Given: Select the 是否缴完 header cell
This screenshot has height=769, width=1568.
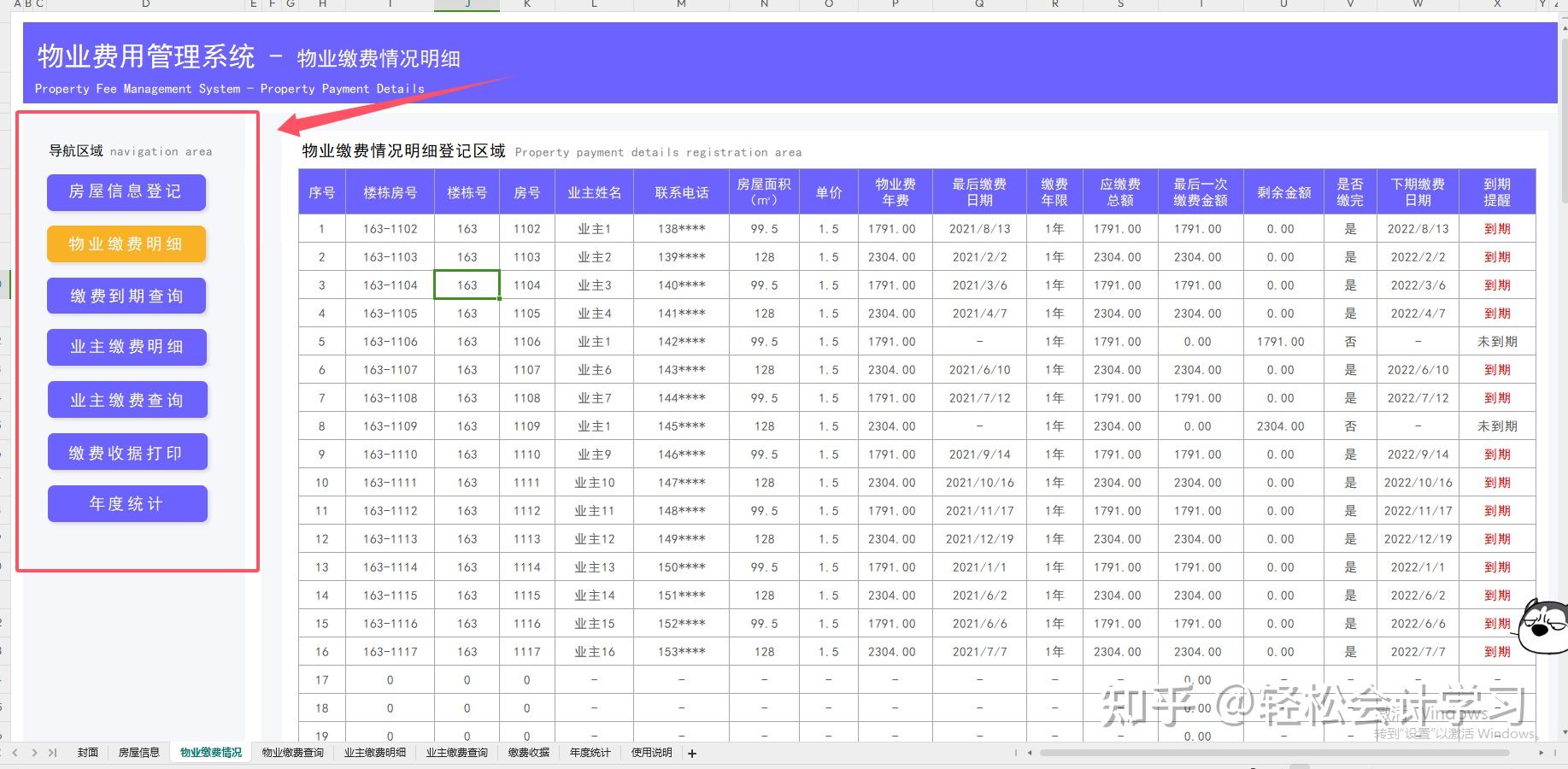Looking at the screenshot, I should pyautogui.click(x=1350, y=192).
